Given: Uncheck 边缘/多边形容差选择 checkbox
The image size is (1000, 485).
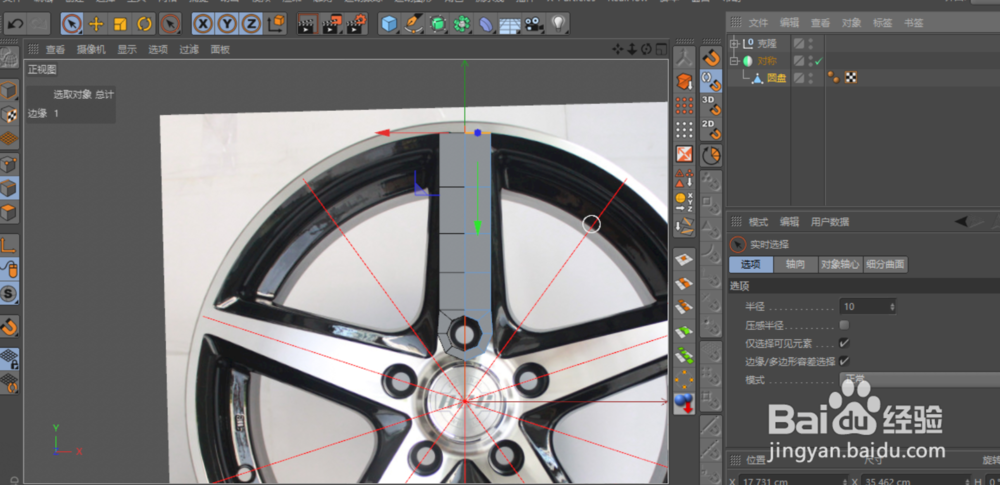Looking at the screenshot, I should click(x=844, y=361).
